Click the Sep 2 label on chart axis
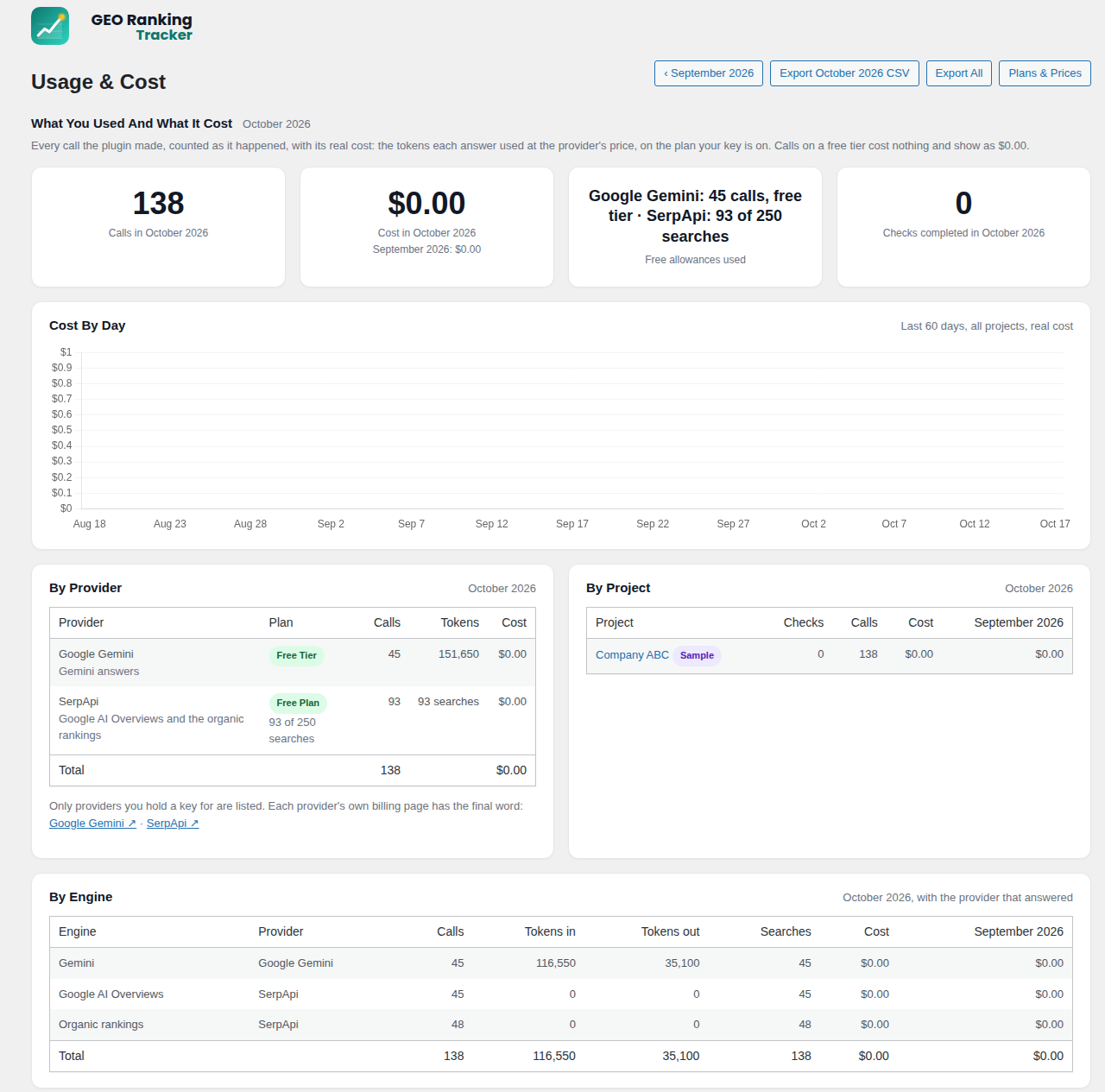The image size is (1105, 1092). click(331, 524)
